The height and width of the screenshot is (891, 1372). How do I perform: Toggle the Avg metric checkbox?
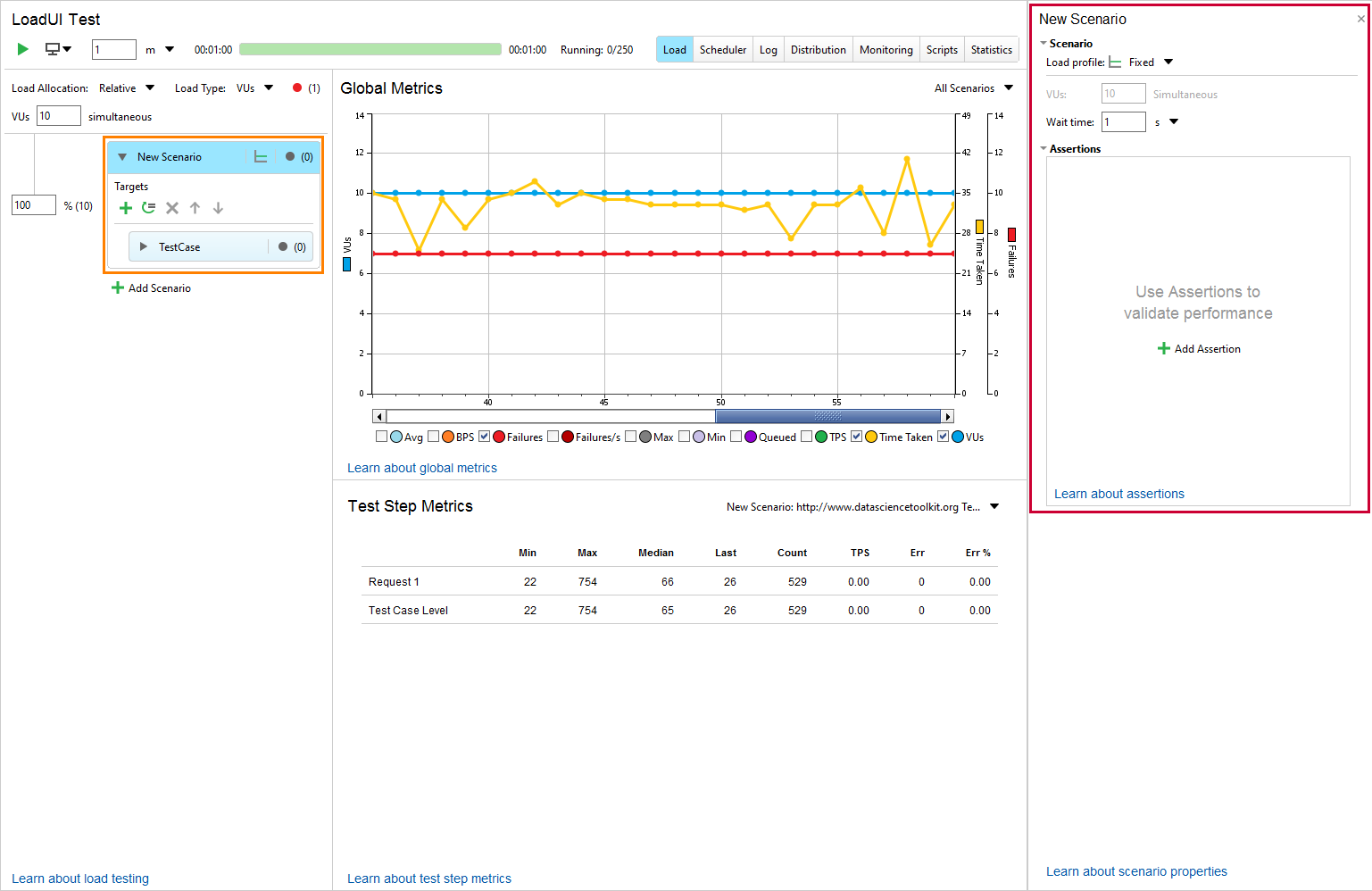(382, 437)
